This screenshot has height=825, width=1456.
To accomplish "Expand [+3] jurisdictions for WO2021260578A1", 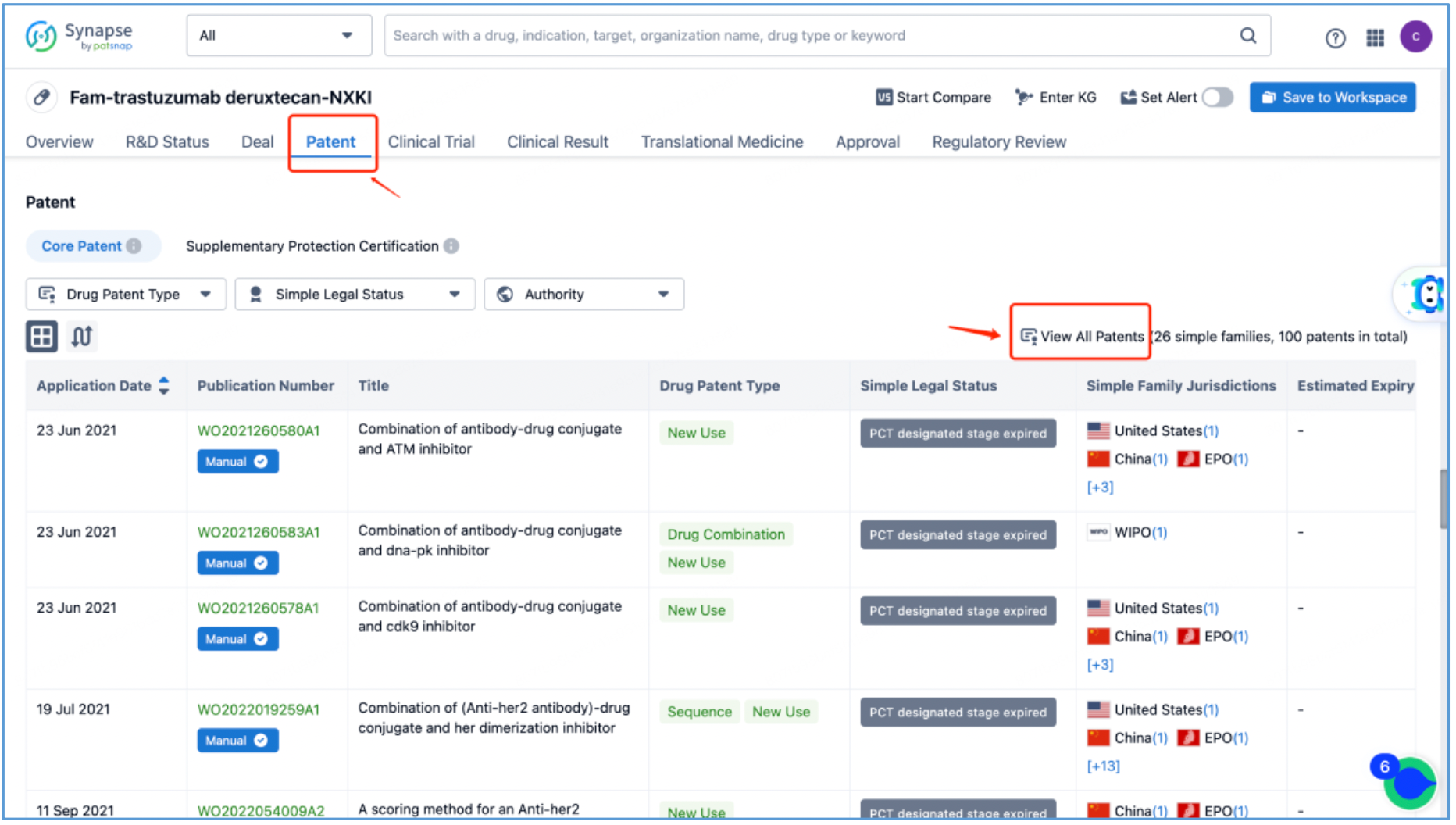I will click(1100, 665).
